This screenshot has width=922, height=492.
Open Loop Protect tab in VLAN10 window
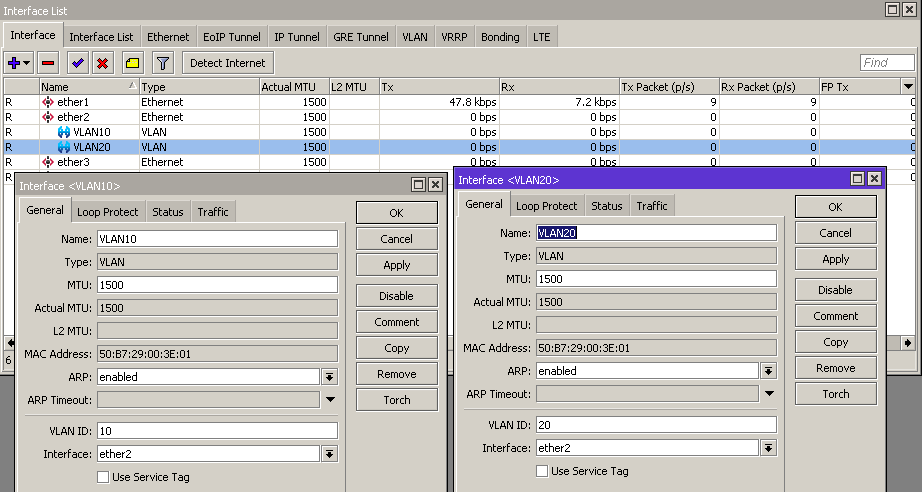108,212
